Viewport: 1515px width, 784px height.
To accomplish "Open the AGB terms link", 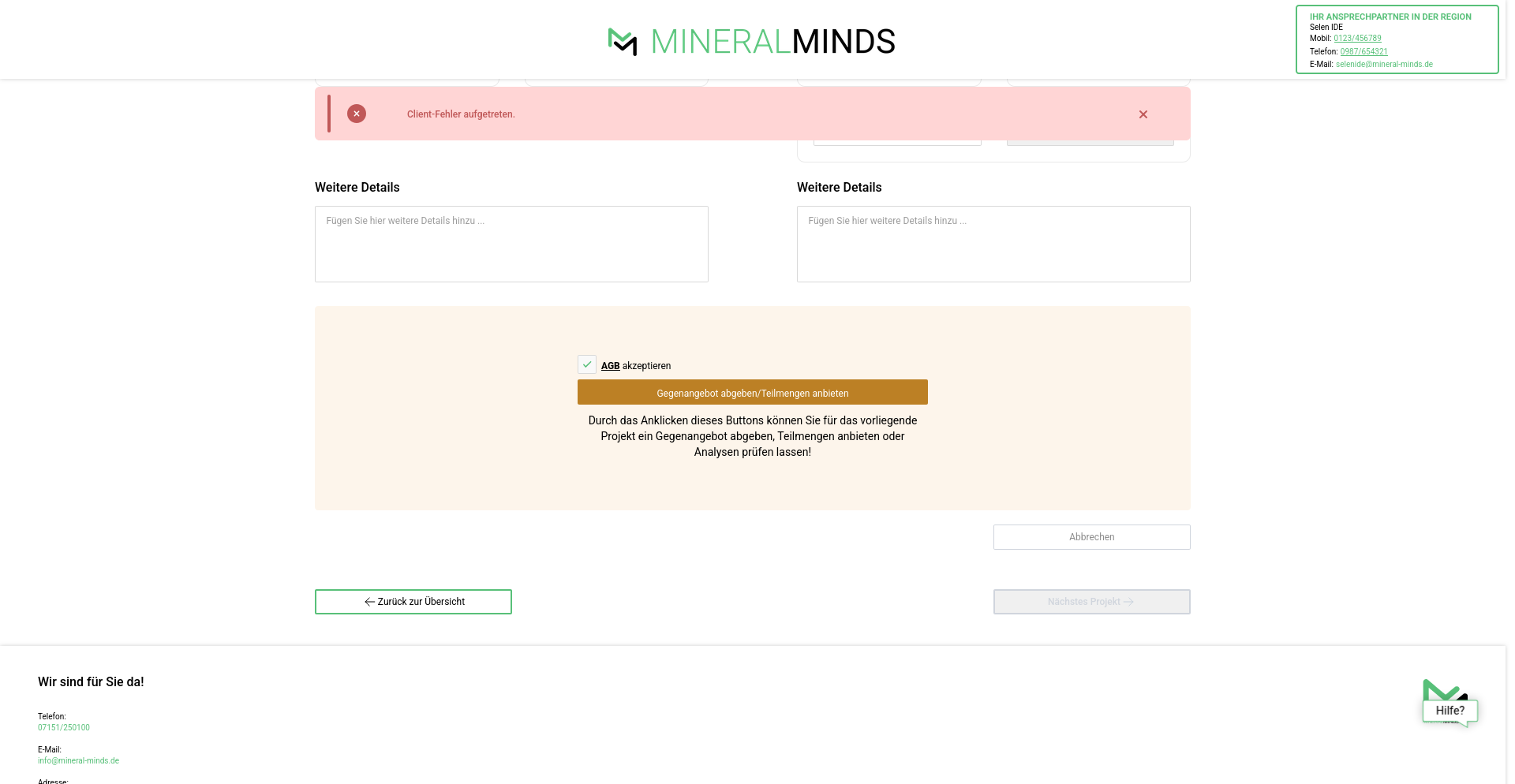I will 610,366.
